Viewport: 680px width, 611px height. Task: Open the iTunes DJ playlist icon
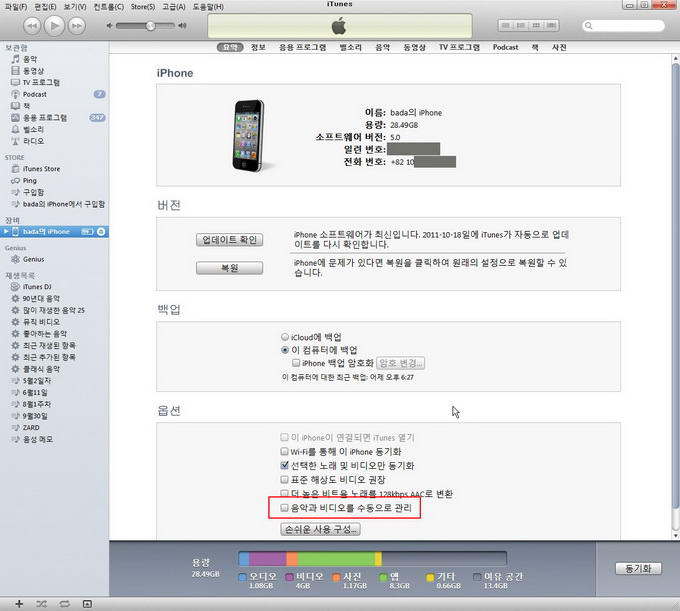[15, 287]
